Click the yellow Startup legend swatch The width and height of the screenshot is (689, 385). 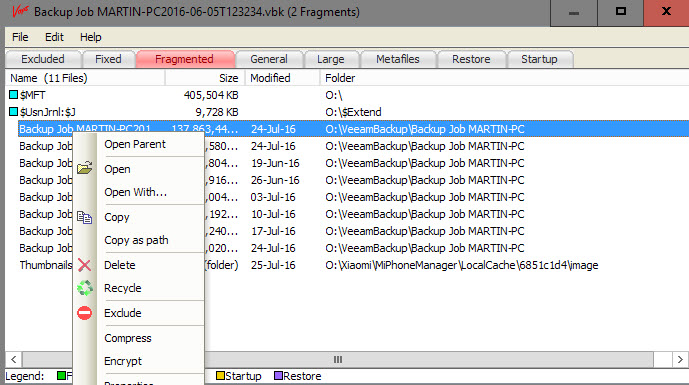tap(220, 376)
